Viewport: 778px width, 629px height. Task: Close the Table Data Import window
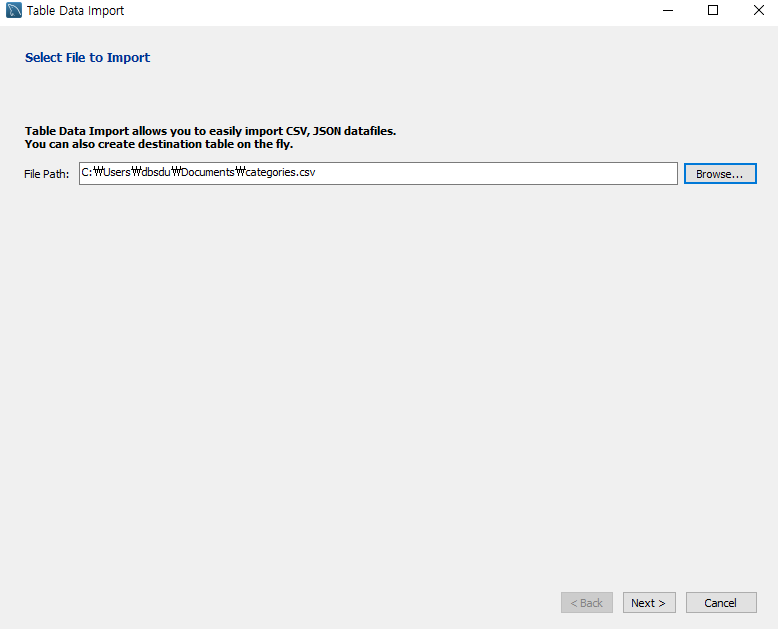pos(758,10)
